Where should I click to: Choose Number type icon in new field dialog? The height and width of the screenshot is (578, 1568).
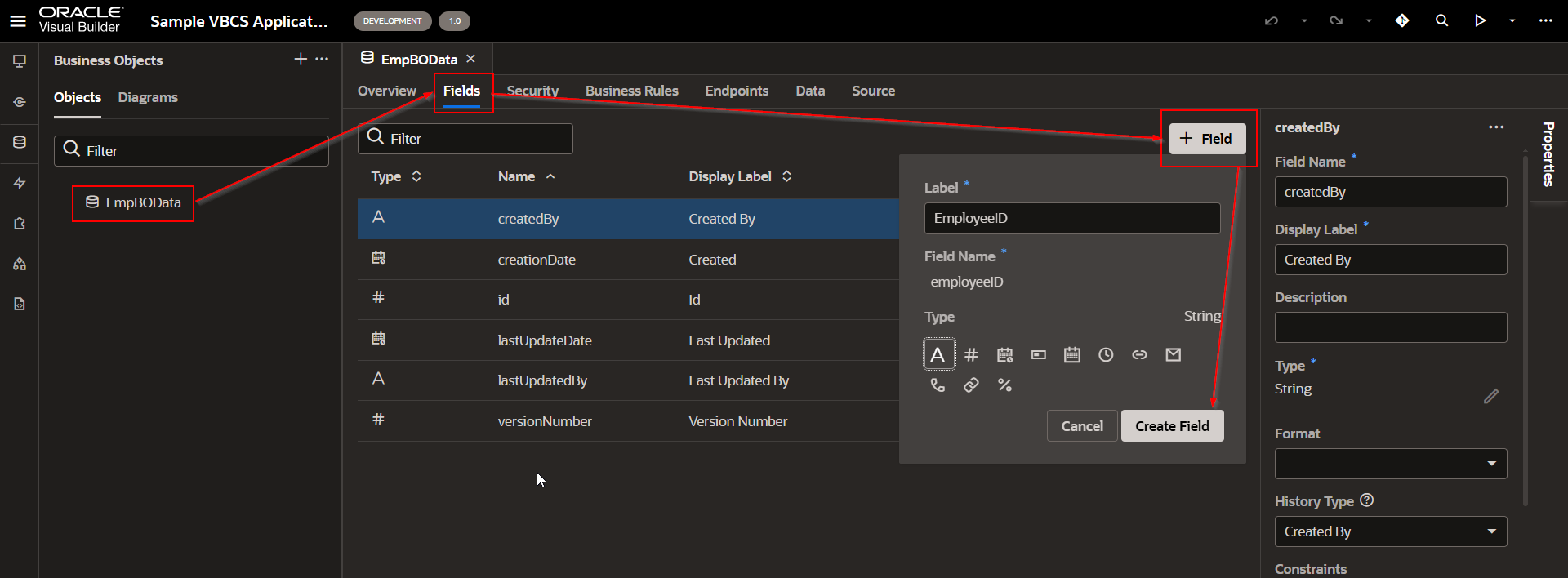[x=971, y=354]
